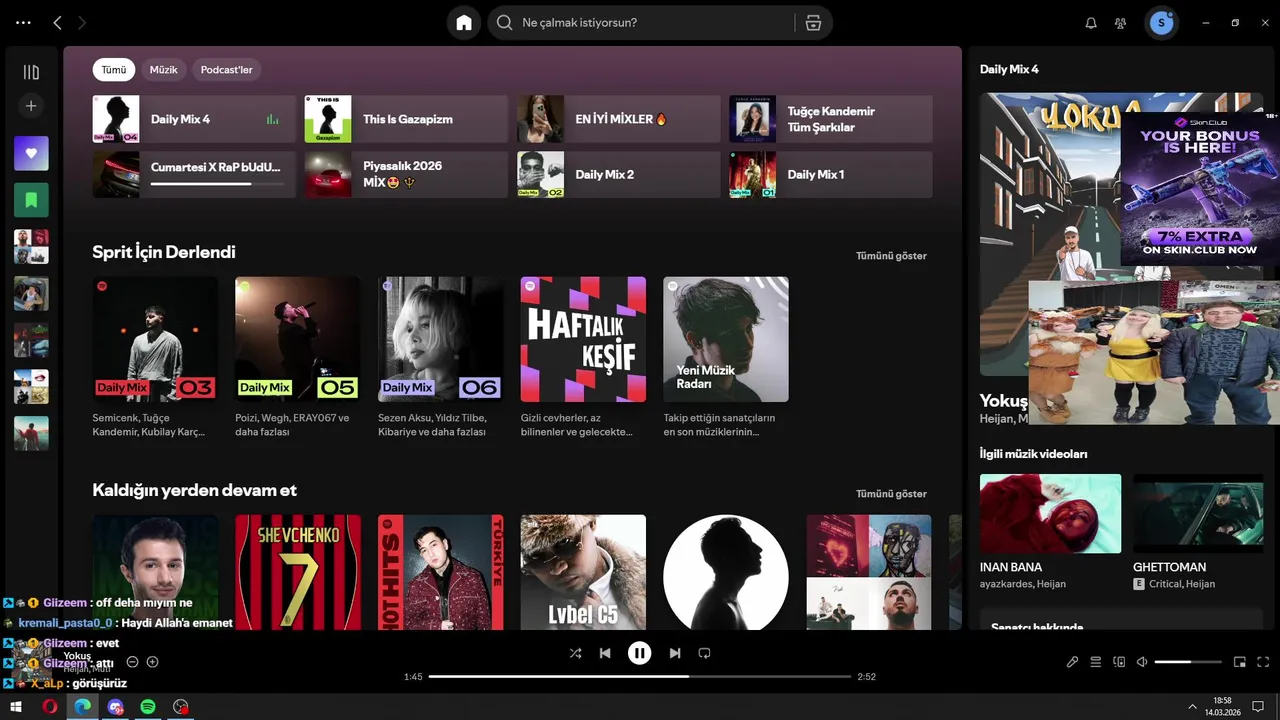Viewport: 1280px width, 720px height.
Task: Skip to the next track
Action: [675, 653]
